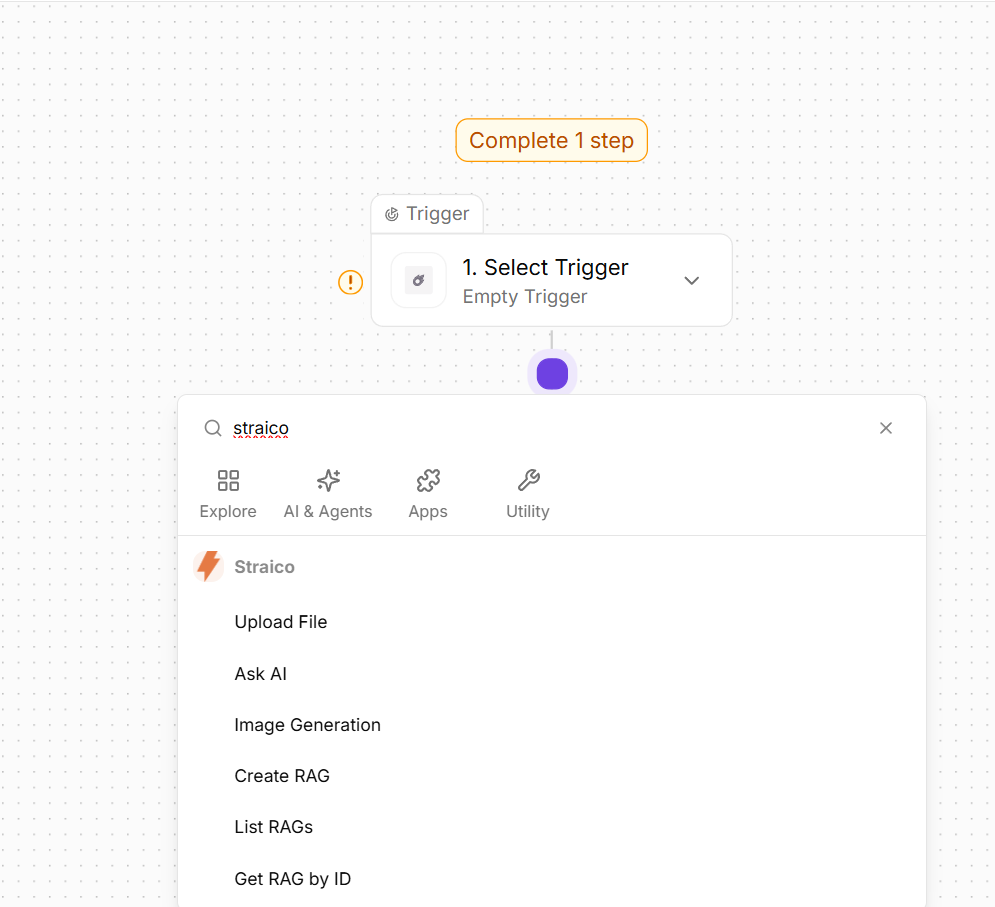
Task: Select the Trigger label above the node
Action: (x=427, y=214)
